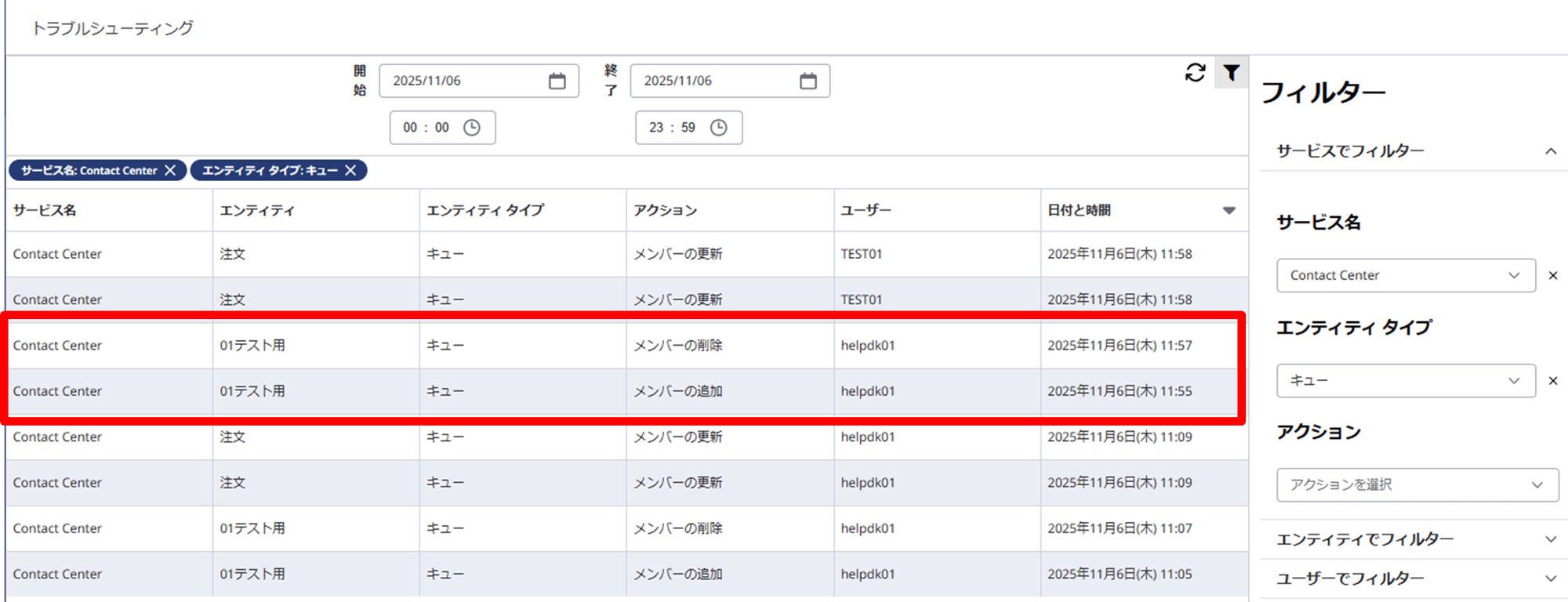Click the アクション column header

click(x=666, y=210)
